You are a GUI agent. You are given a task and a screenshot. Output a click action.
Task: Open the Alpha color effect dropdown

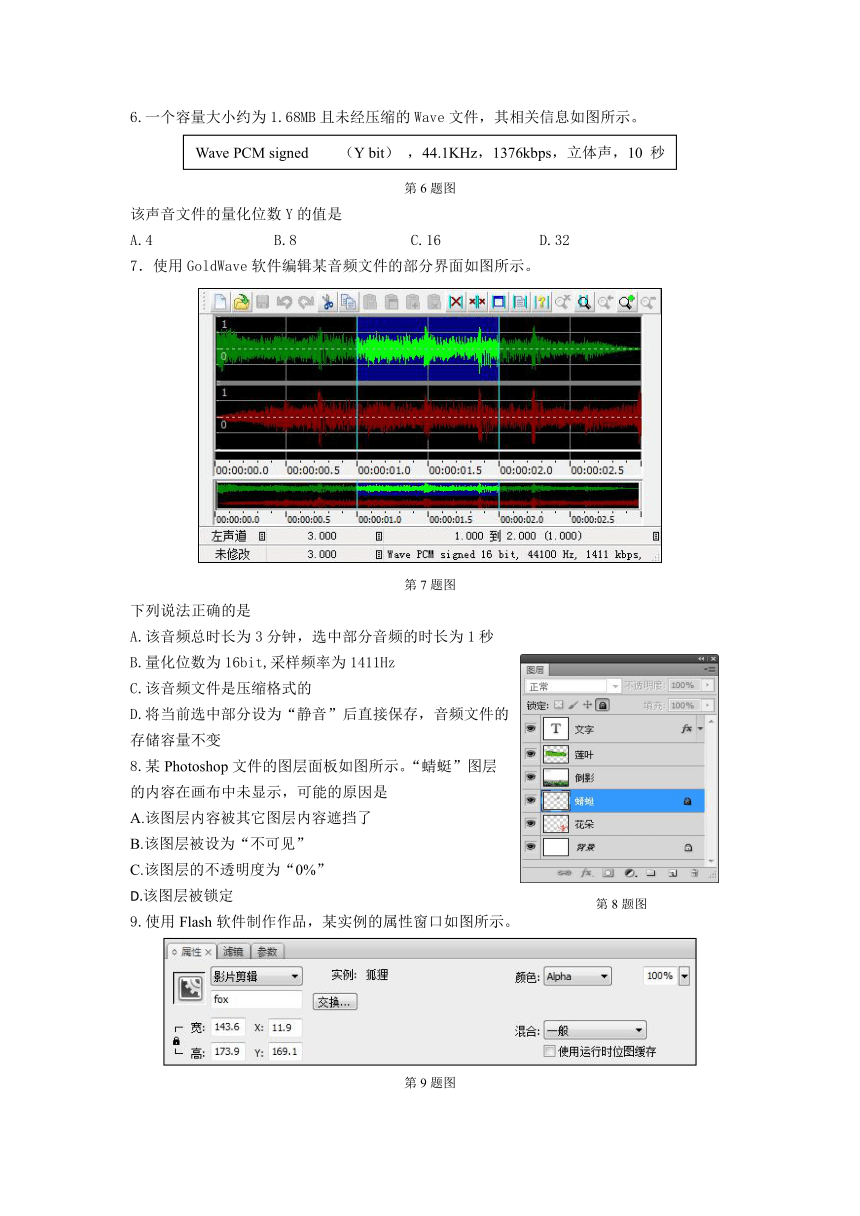point(577,976)
